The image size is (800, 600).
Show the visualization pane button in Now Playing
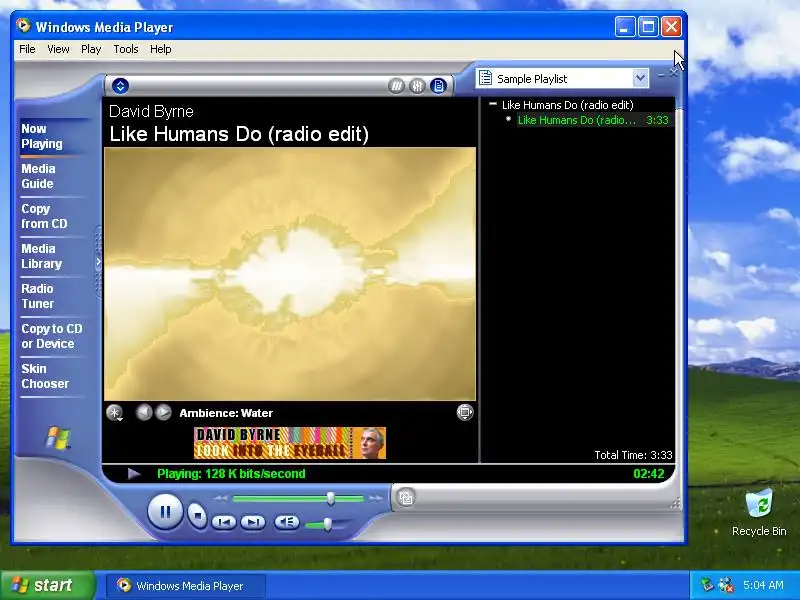(396, 86)
